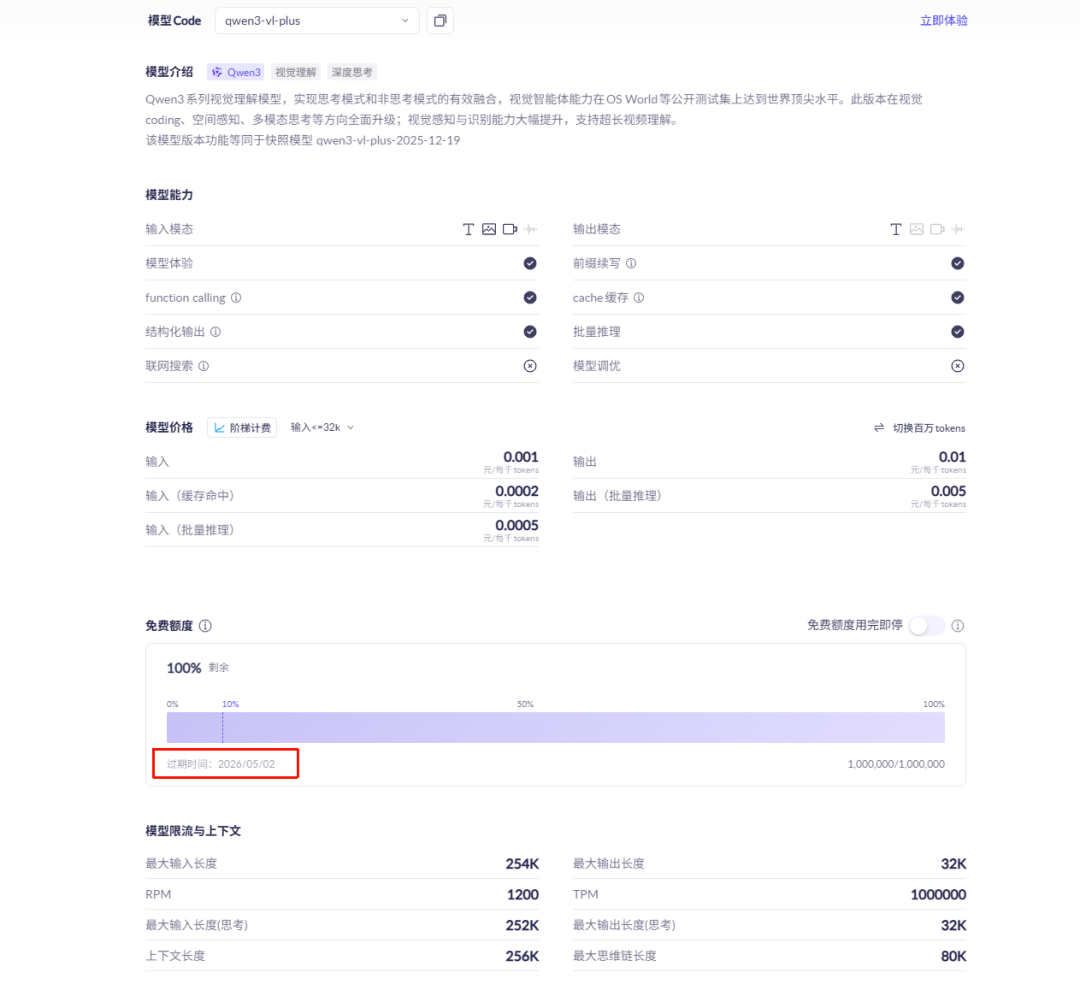Copy the model code with copy icon
Viewport: 1080px width, 996px height.
(440, 21)
